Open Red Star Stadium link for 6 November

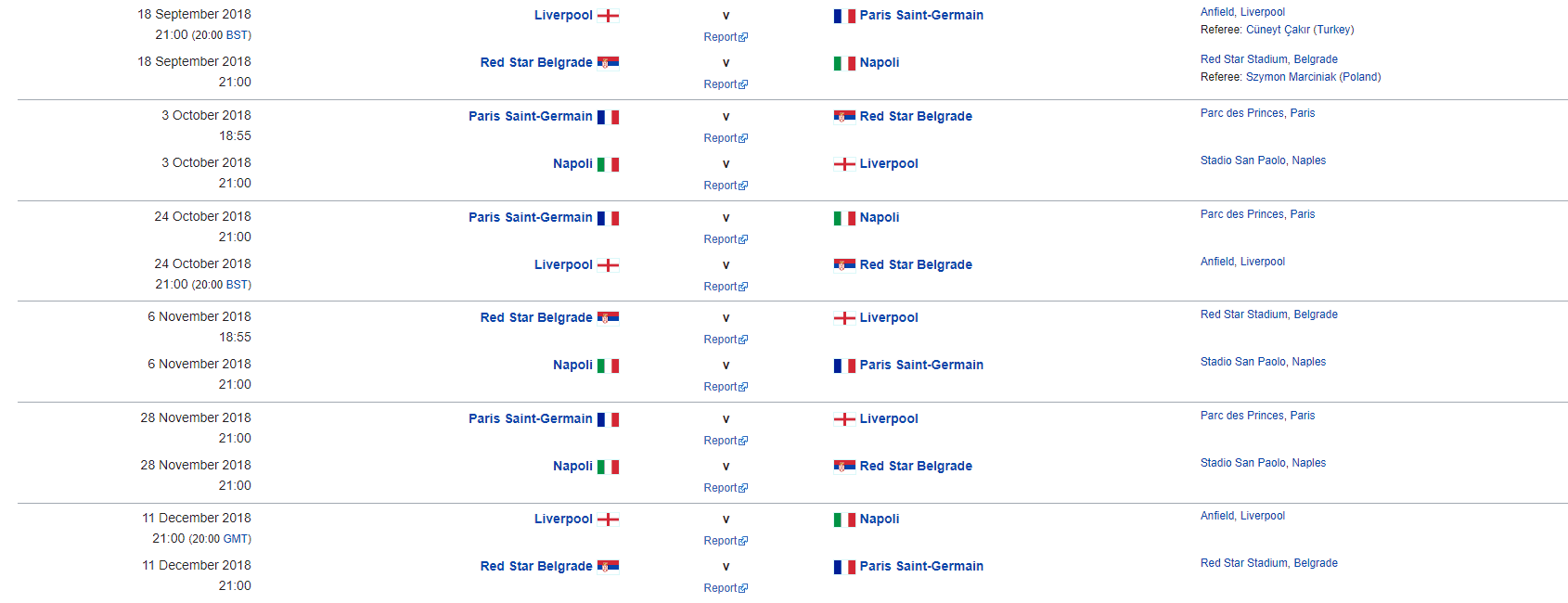pos(1268,314)
